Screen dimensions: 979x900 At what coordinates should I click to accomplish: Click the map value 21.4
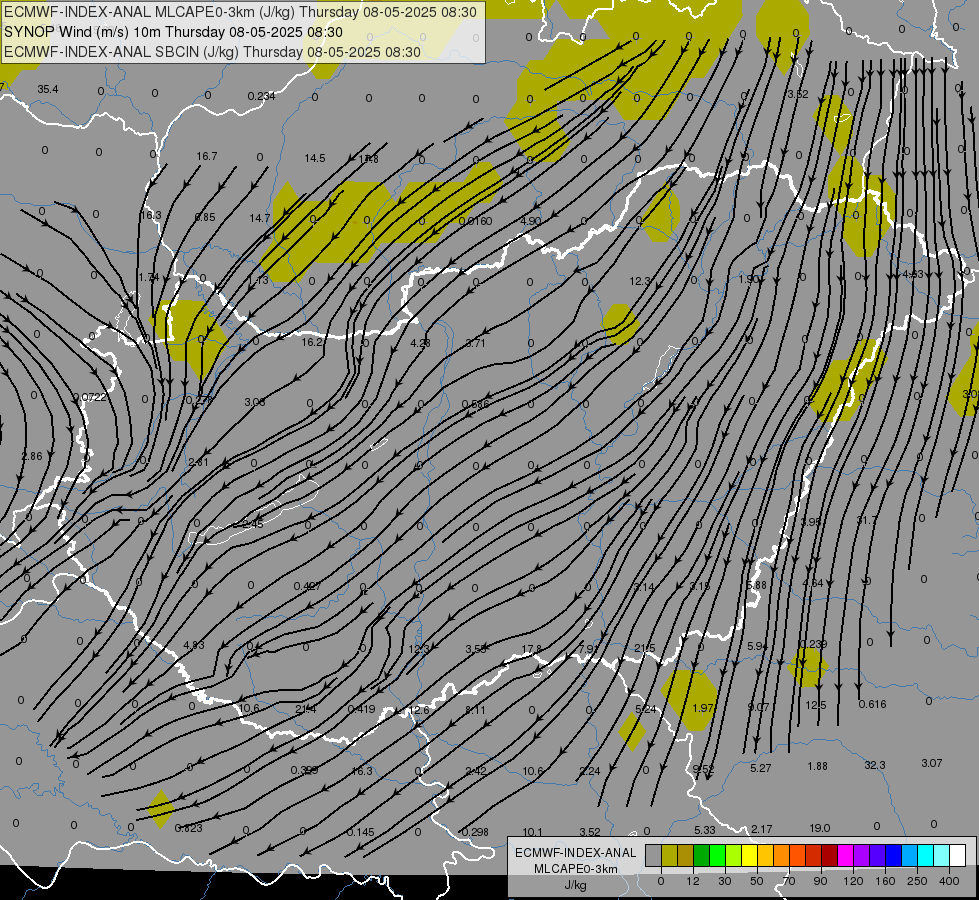306,709
